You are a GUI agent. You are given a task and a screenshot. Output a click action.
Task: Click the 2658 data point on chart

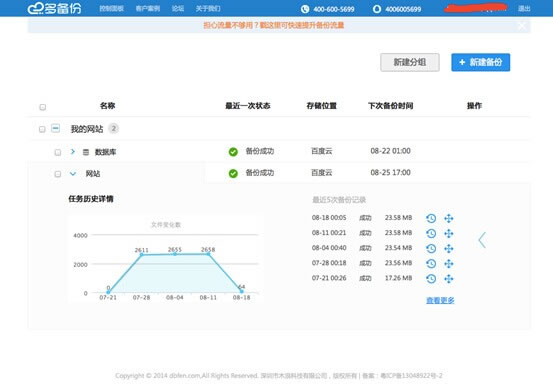(208, 254)
